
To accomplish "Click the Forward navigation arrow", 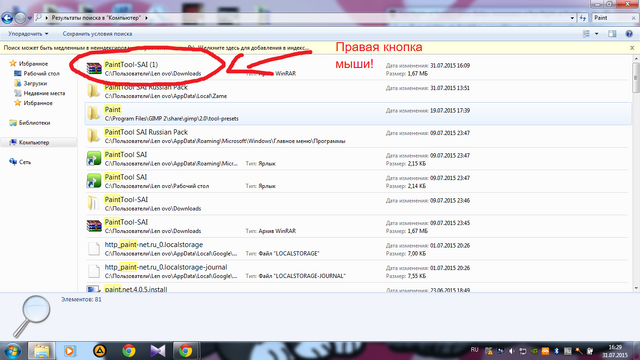I will pyautogui.click(x=20, y=18).
